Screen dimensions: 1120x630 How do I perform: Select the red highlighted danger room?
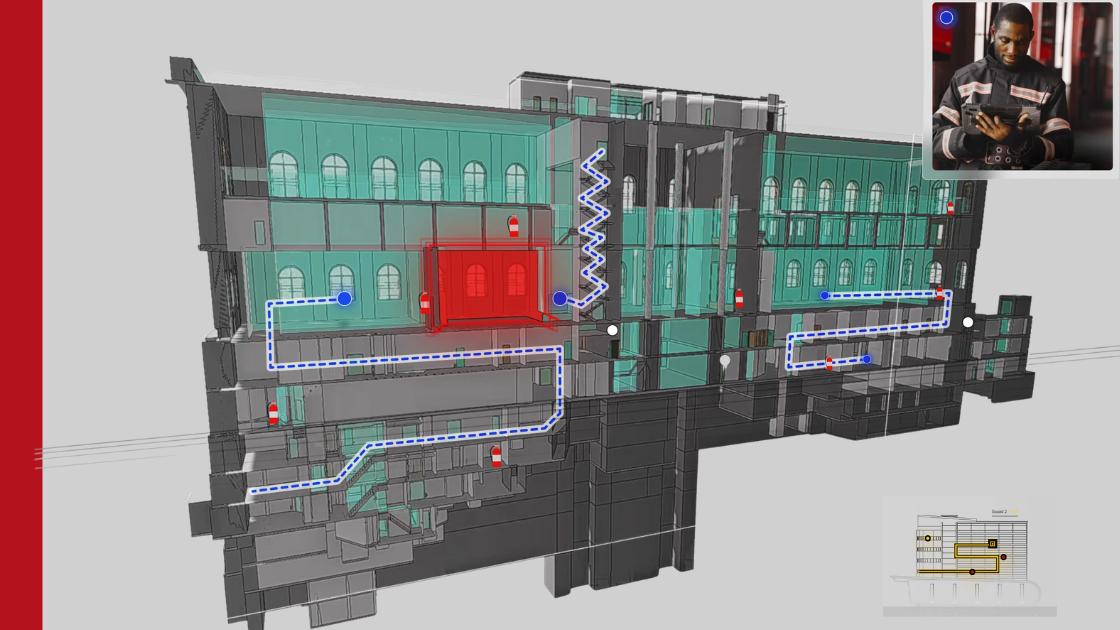489,282
